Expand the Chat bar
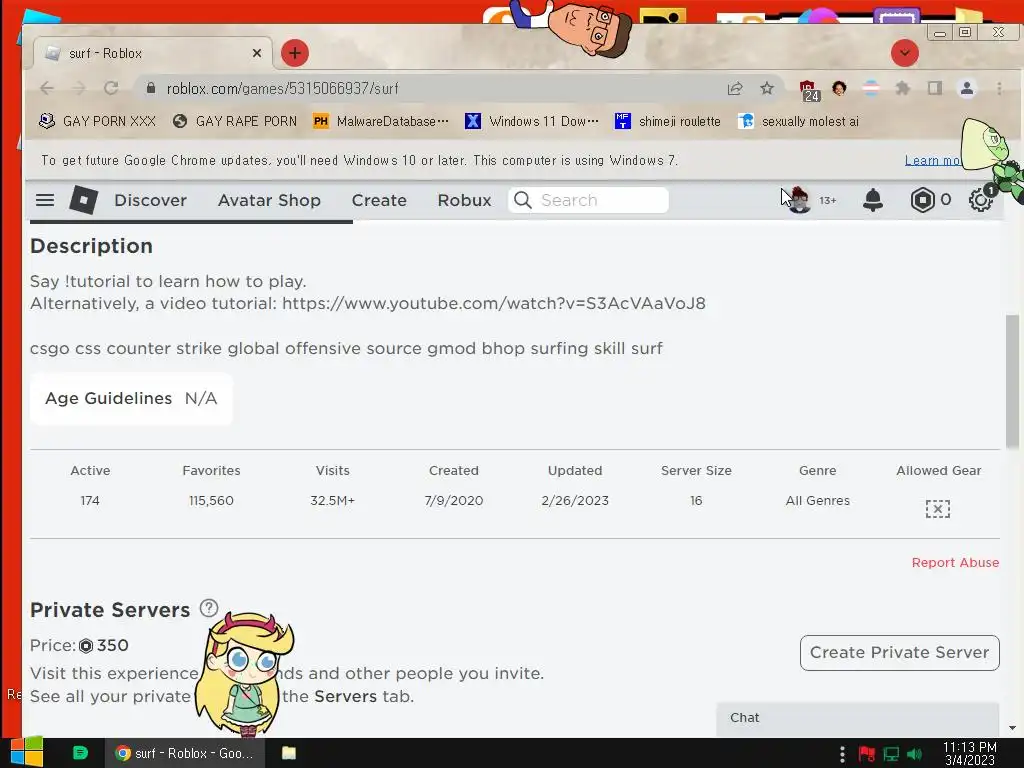The width and height of the screenshot is (1024, 768). click(857, 718)
